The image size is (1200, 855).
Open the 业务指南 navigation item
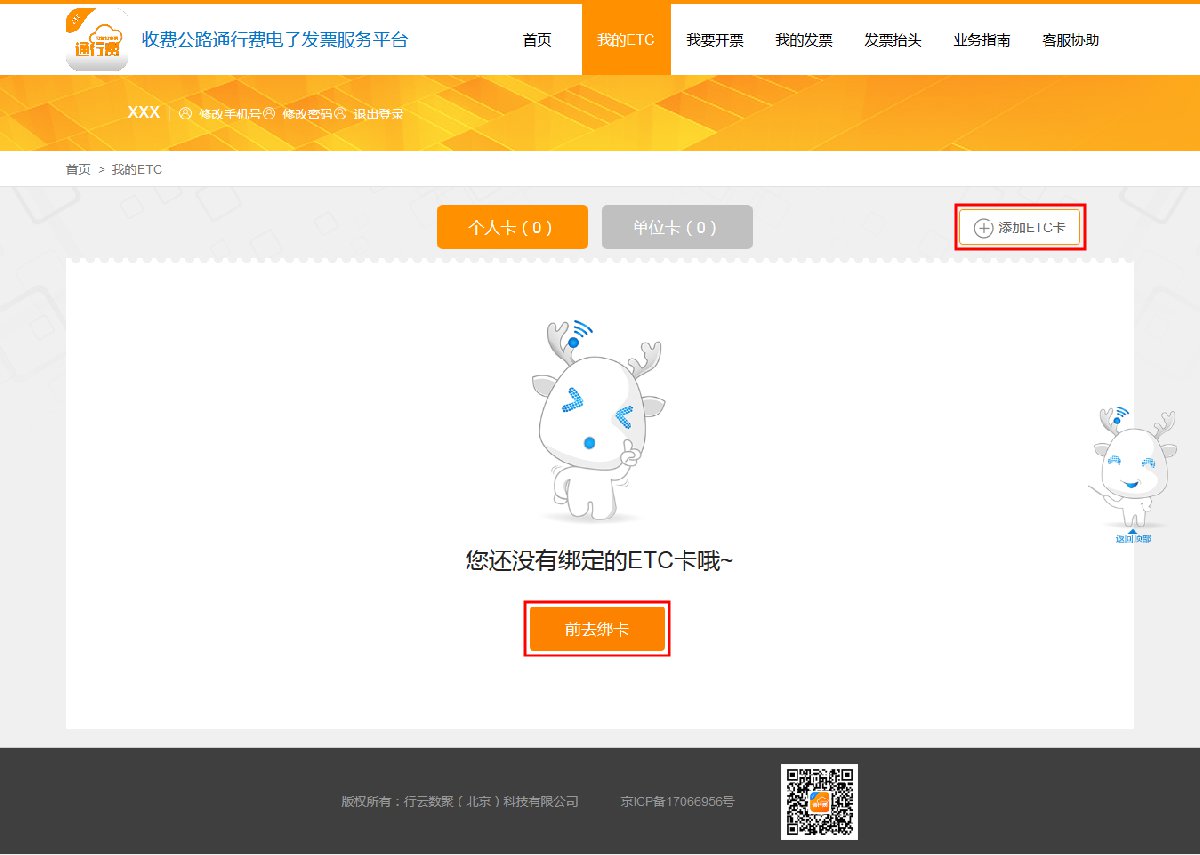[x=982, y=40]
